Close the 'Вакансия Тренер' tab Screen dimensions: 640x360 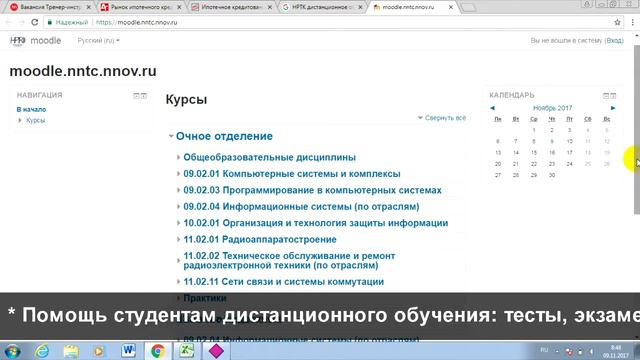[89, 7]
